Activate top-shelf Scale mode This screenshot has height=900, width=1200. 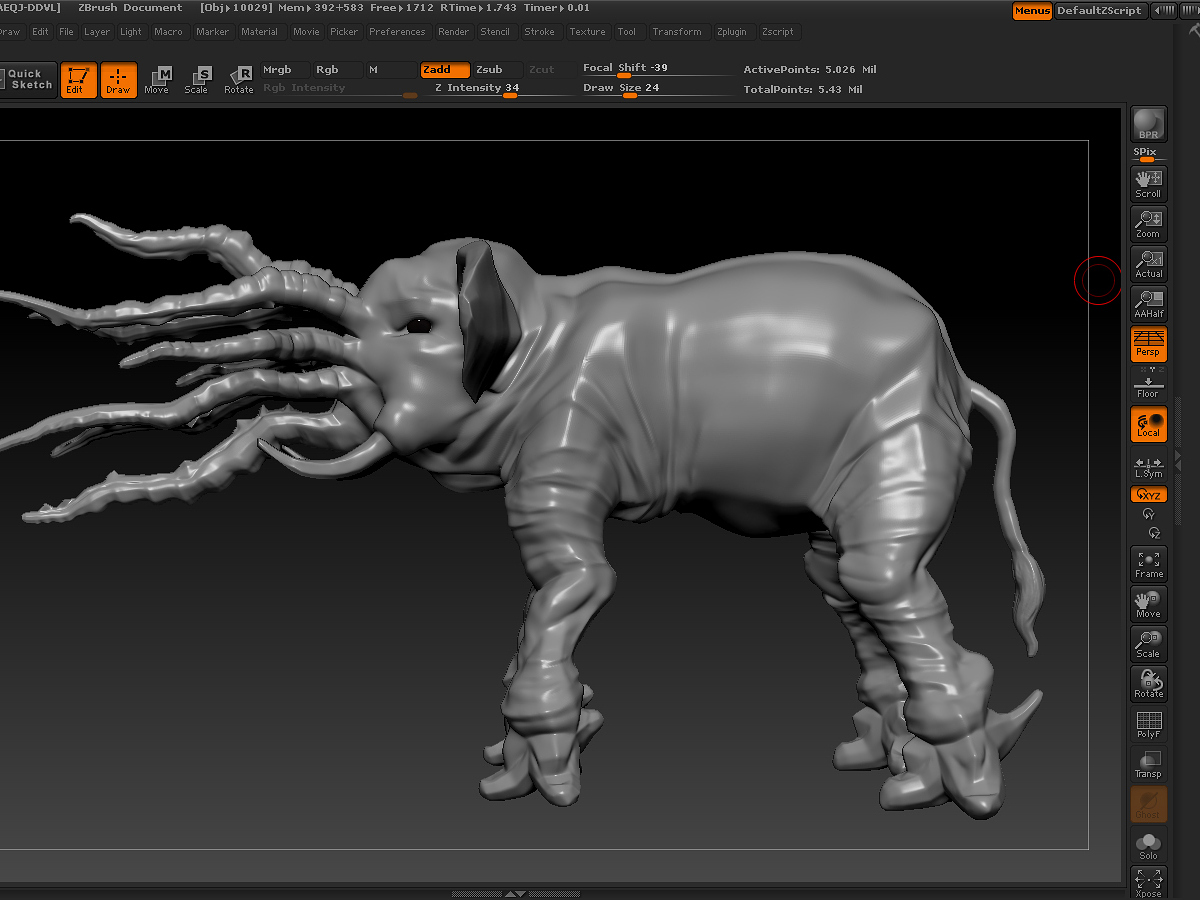(x=197, y=80)
